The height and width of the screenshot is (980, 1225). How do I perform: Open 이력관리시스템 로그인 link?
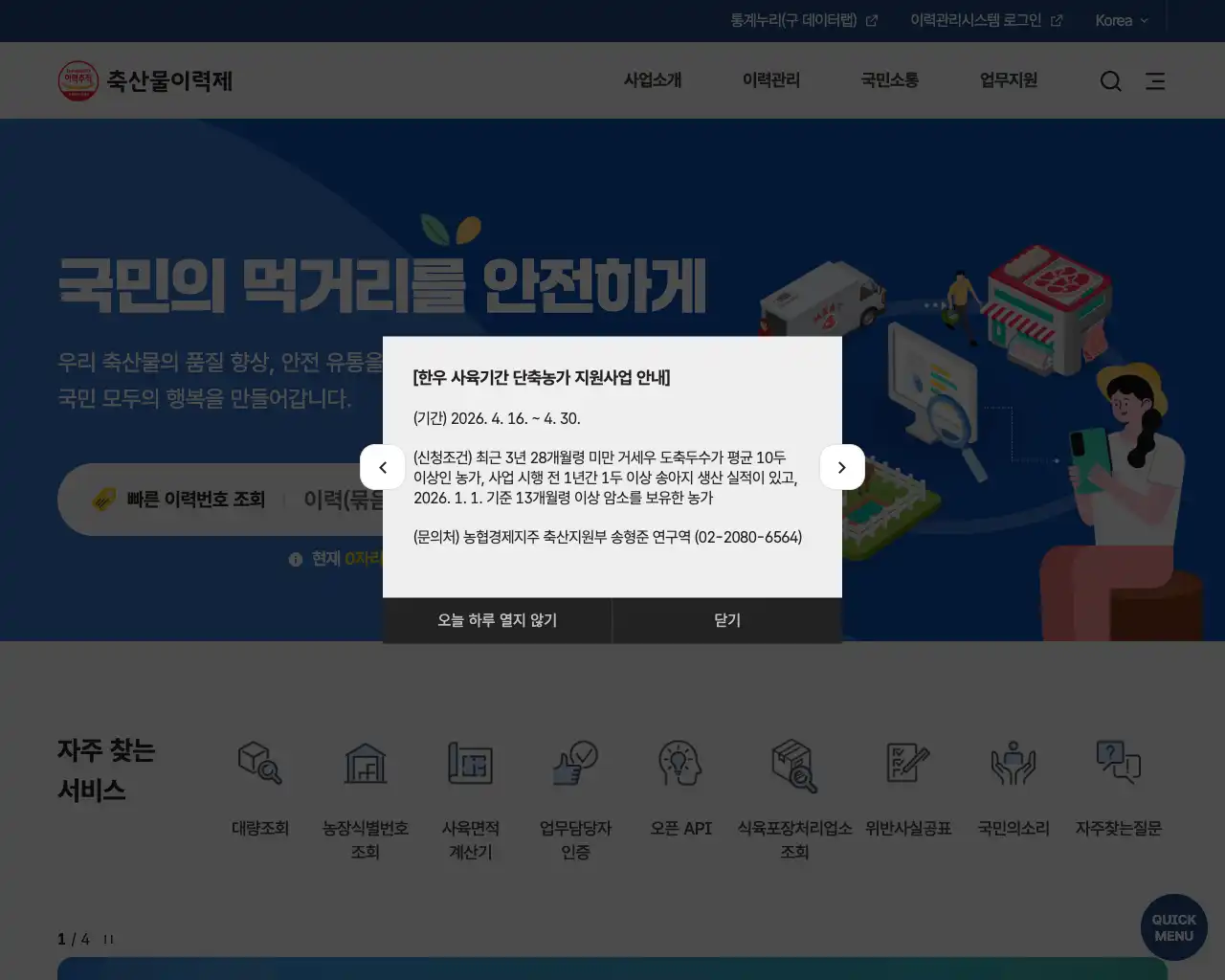point(979,20)
